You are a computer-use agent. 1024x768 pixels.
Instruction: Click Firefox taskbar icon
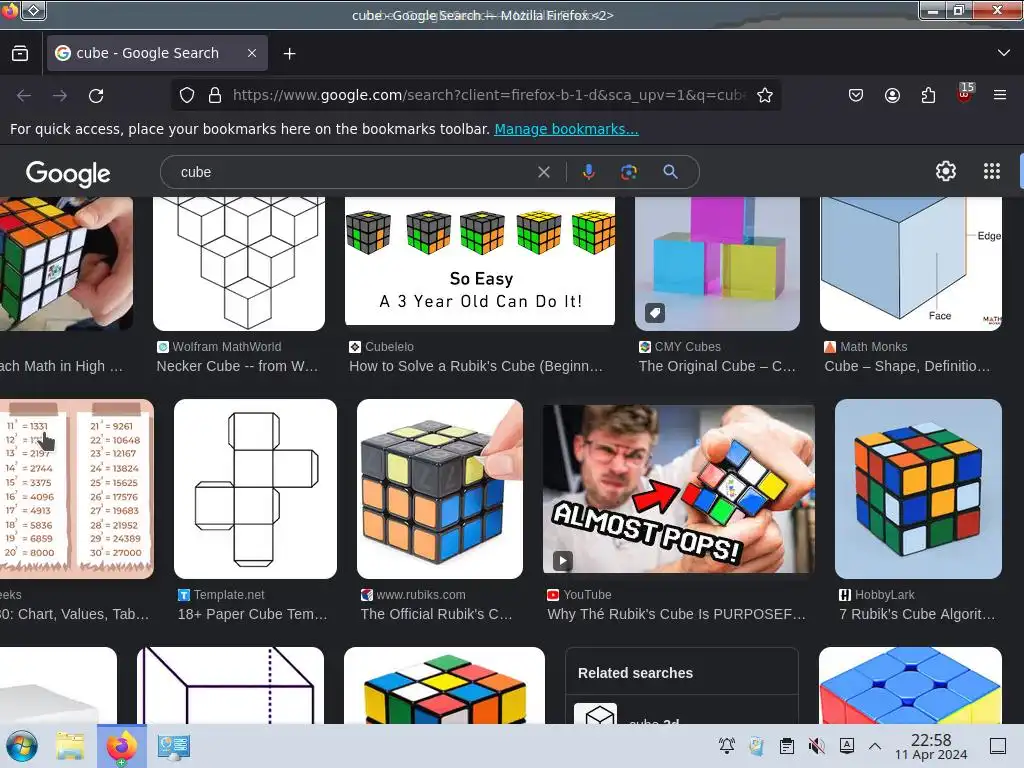(121, 746)
